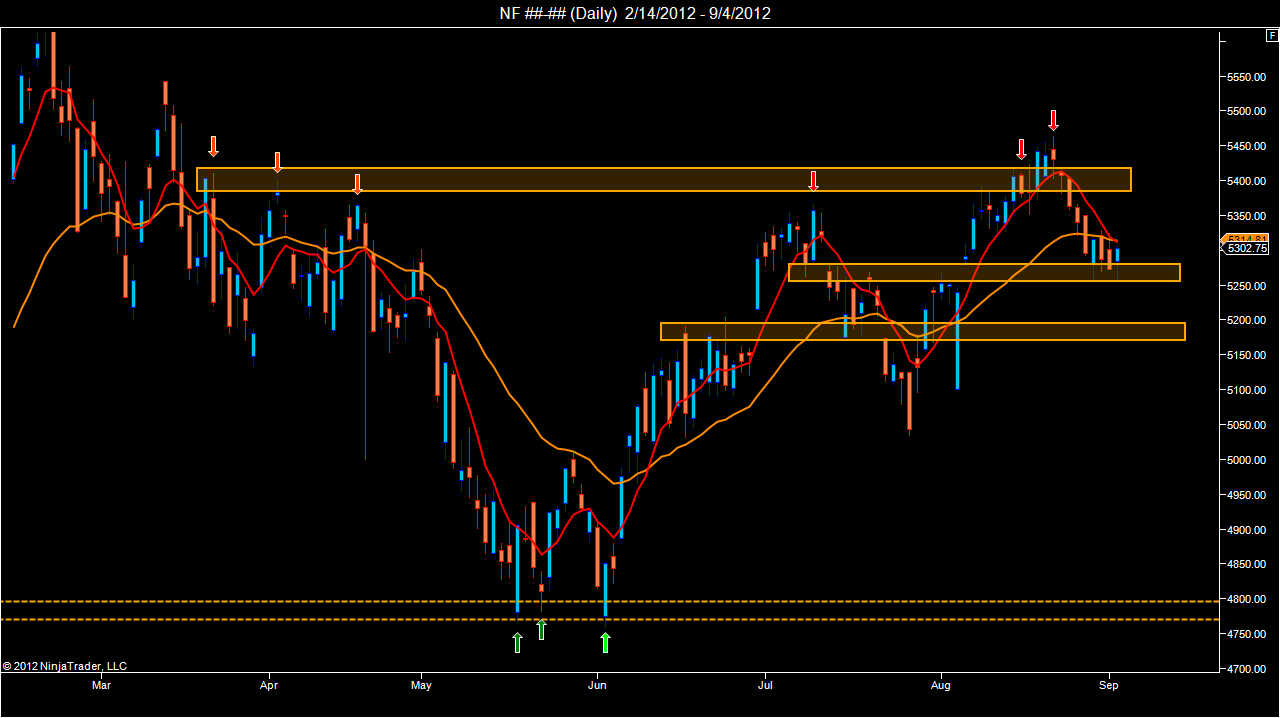This screenshot has height=718, width=1280.
Task: Click the 4950.00 price axis label
Action: (x=1247, y=495)
